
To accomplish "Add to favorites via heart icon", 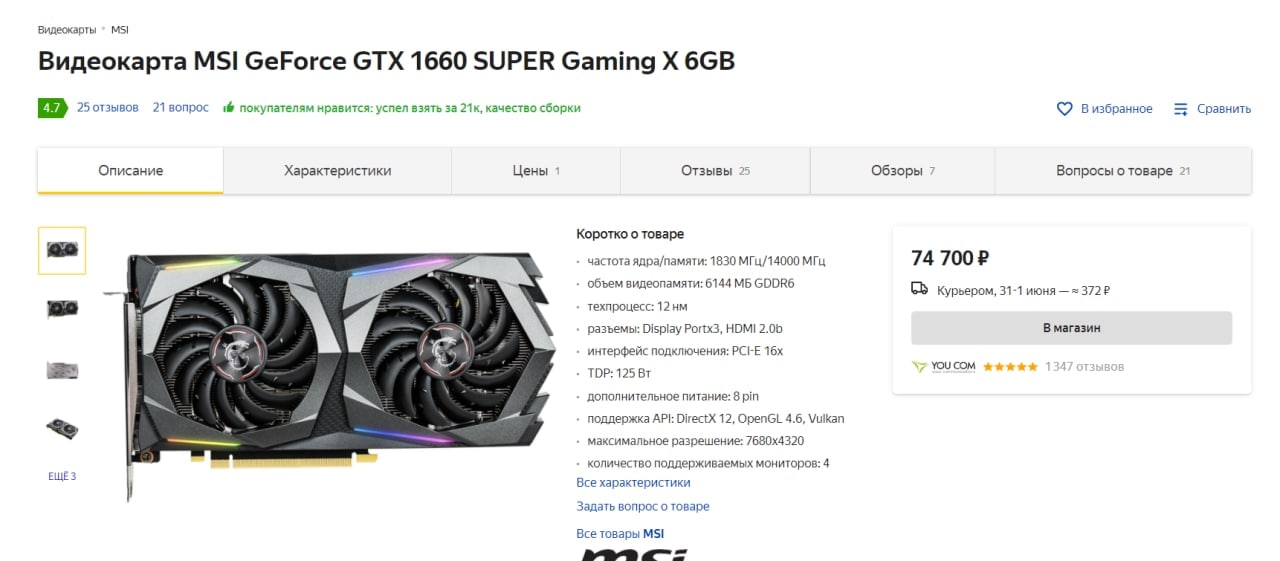I will 1064,109.
